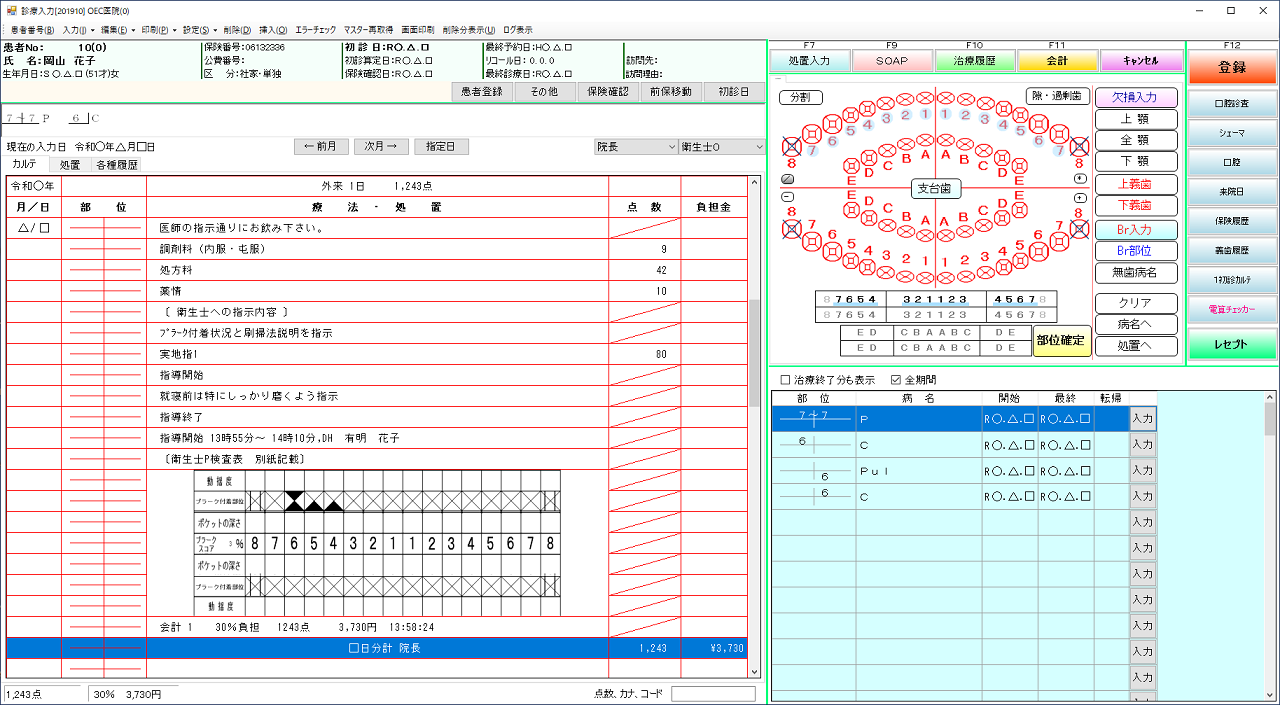Select the 日分計 院長 total row
This screenshot has height=705, width=1280.
point(378,648)
